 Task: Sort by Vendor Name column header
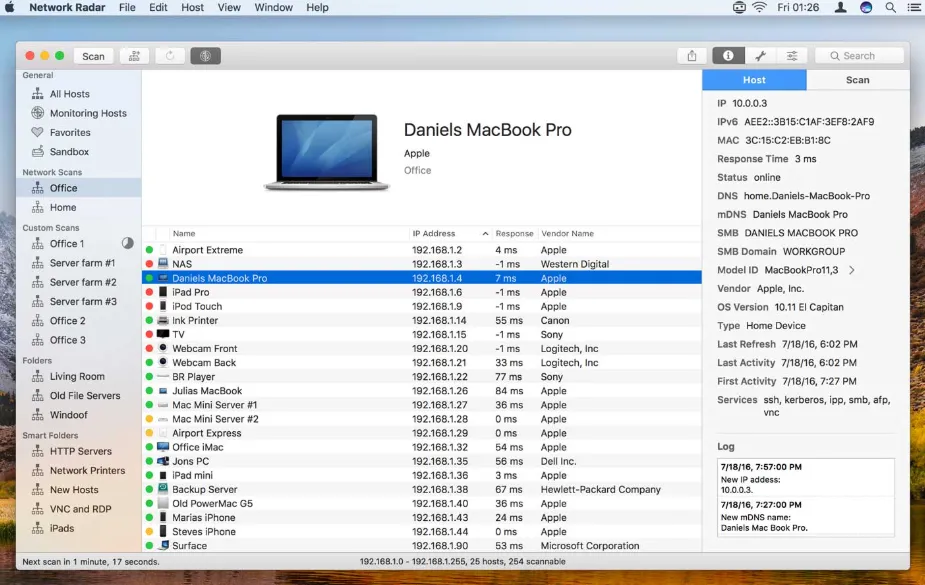point(619,234)
